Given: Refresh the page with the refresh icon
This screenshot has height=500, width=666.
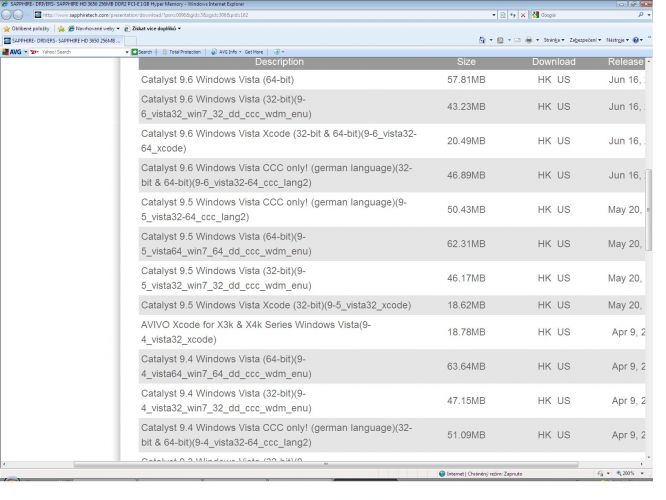Looking at the screenshot, I should coord(513,15).
